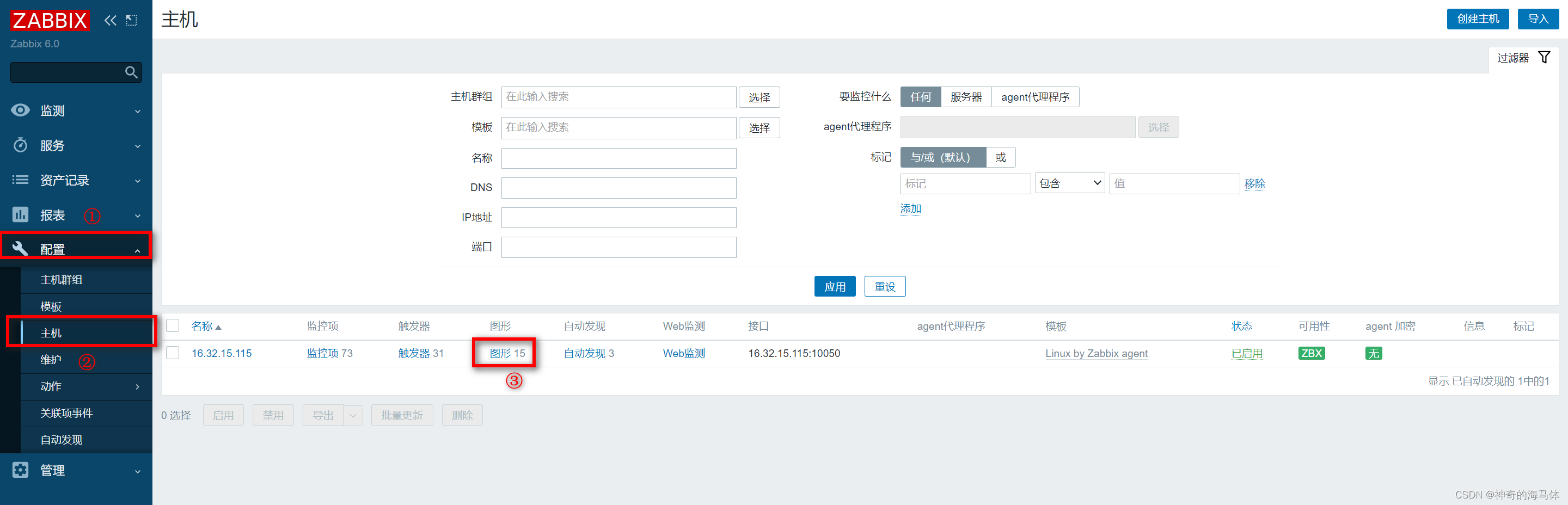
Task: Check the checkbox for host 16.32.15.115
Action: pyautogui.click(x=172, y=353)
